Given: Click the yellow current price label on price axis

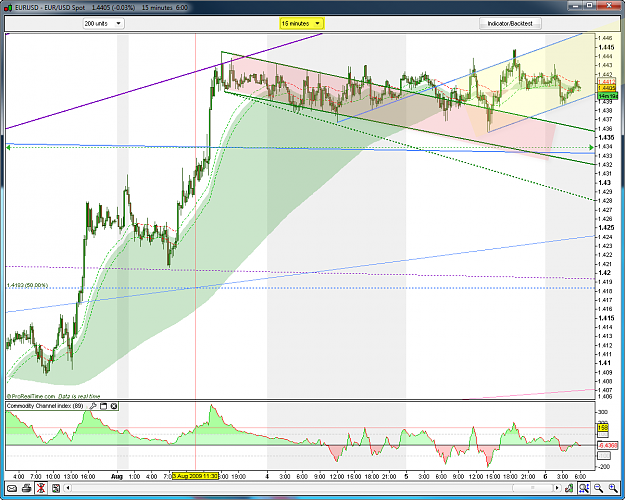Looking at the screenshot, I should [x=607, y=88].
